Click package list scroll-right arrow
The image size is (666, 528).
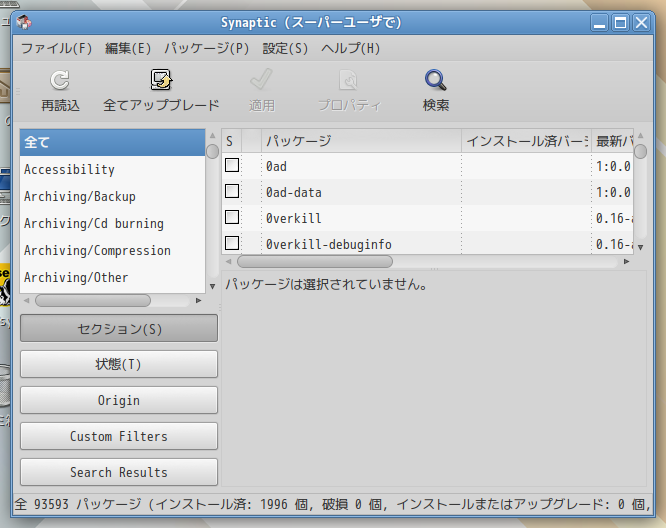(x=626, y=262)
